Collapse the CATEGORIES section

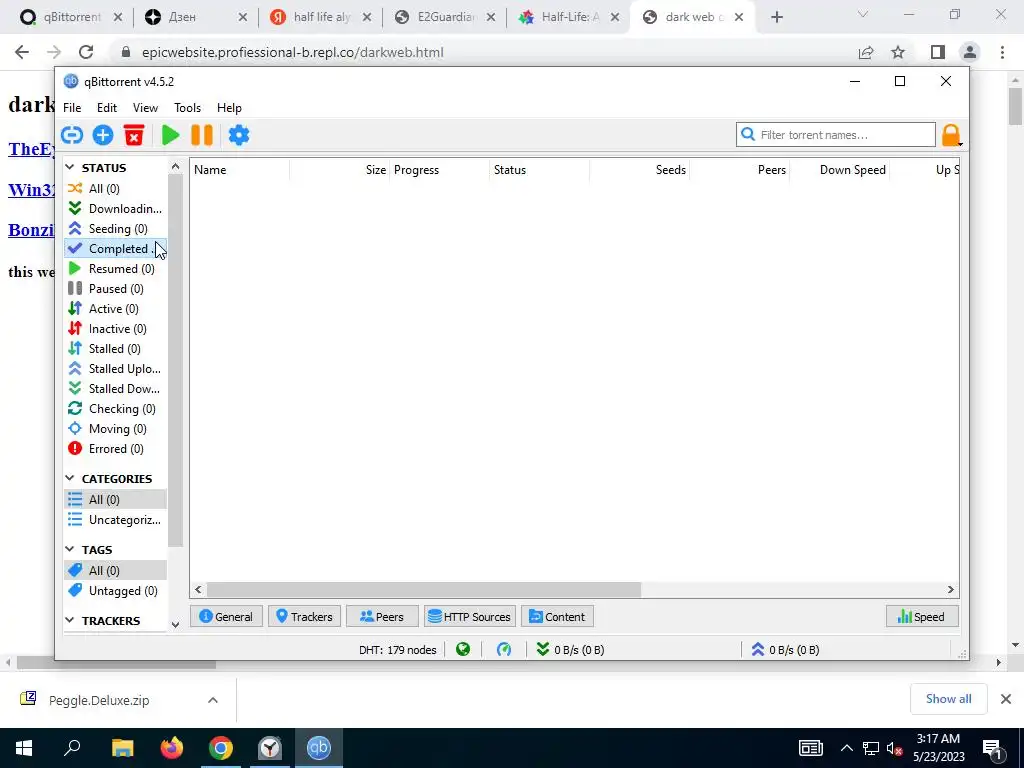pyautogui.click(x=70, y=479)
